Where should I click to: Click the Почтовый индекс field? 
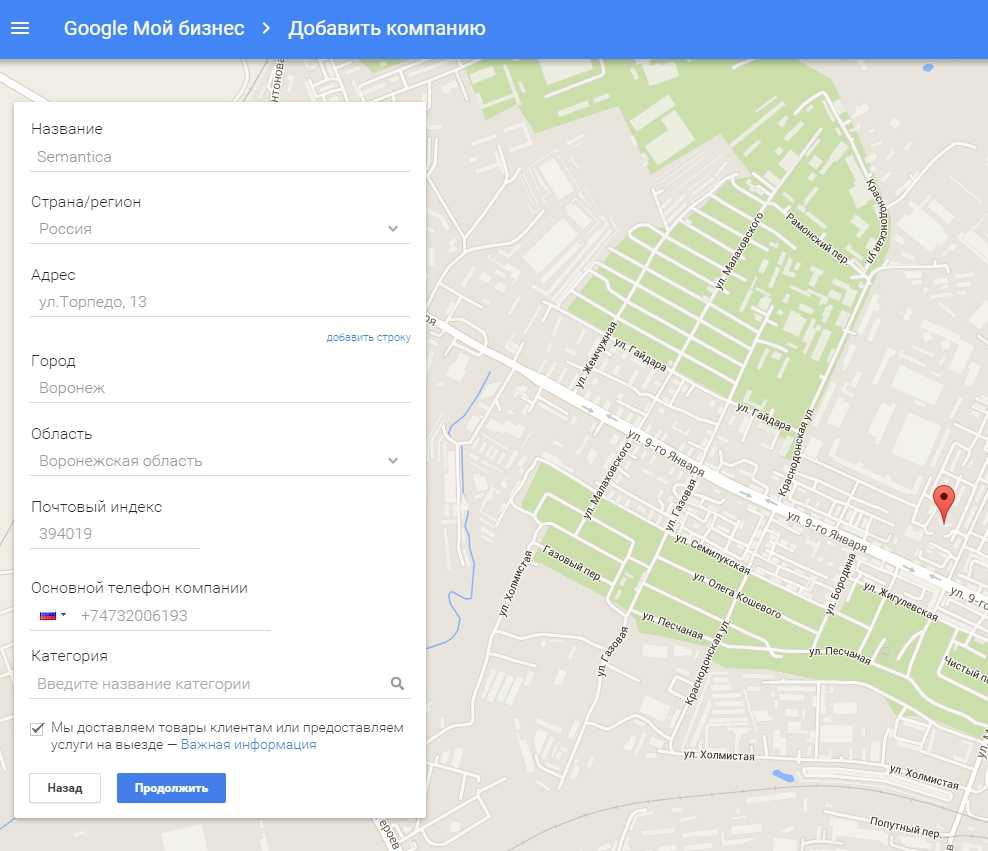click(115, 534)
